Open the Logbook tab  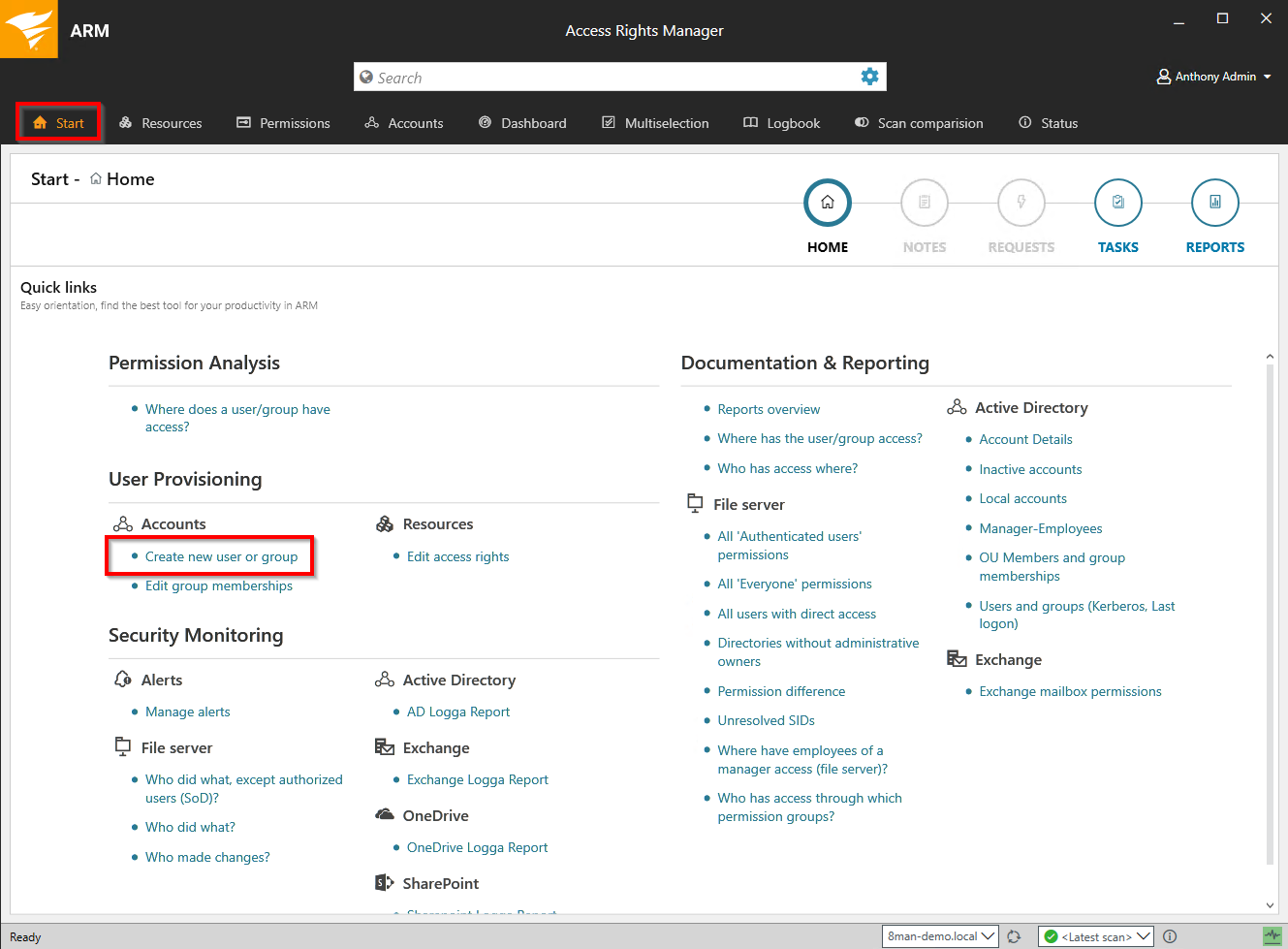tap(781, 123)
